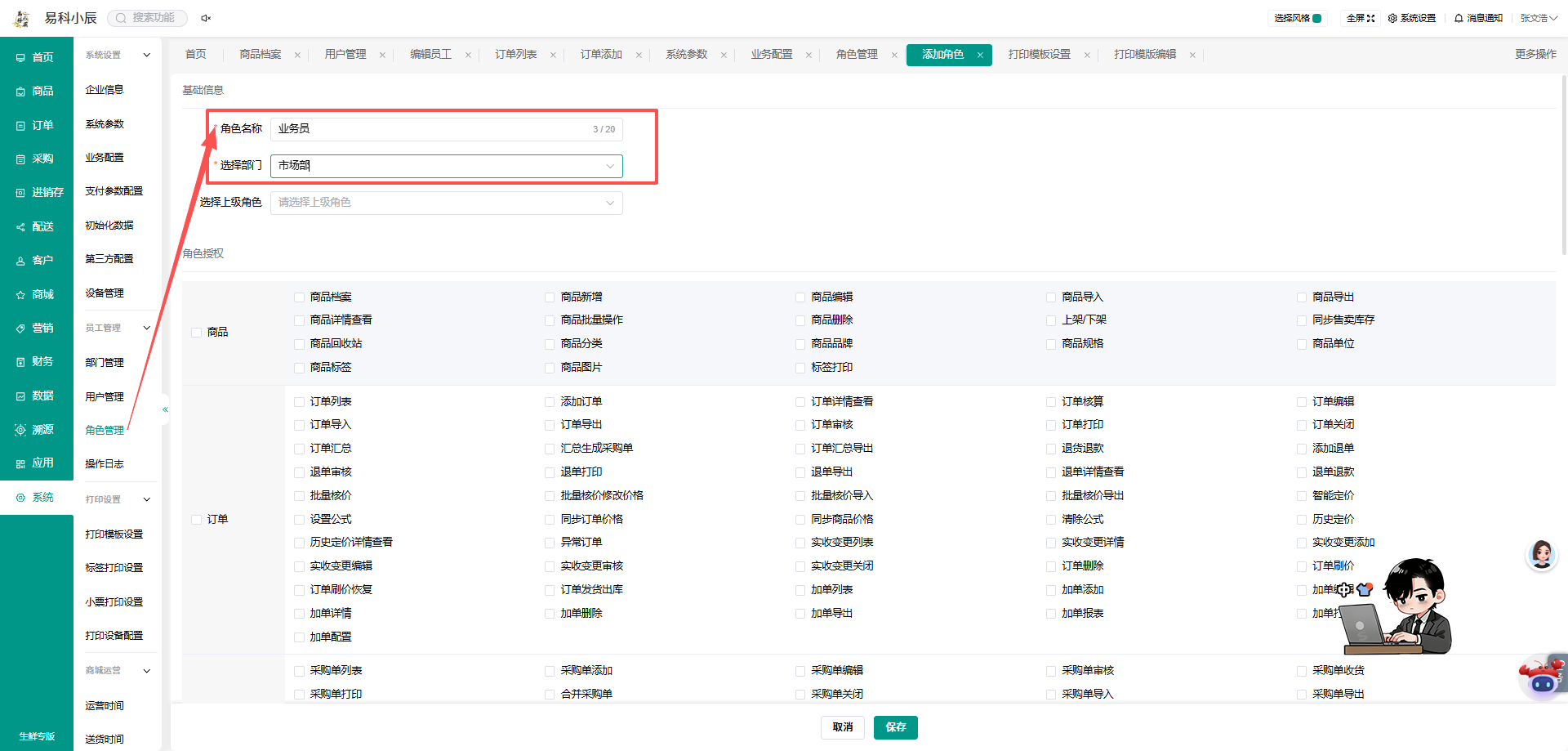Open the 数据 module in left sidebar
Image resolution: width=1568 pixels, height=751 pixels.
tap(35, 396)
